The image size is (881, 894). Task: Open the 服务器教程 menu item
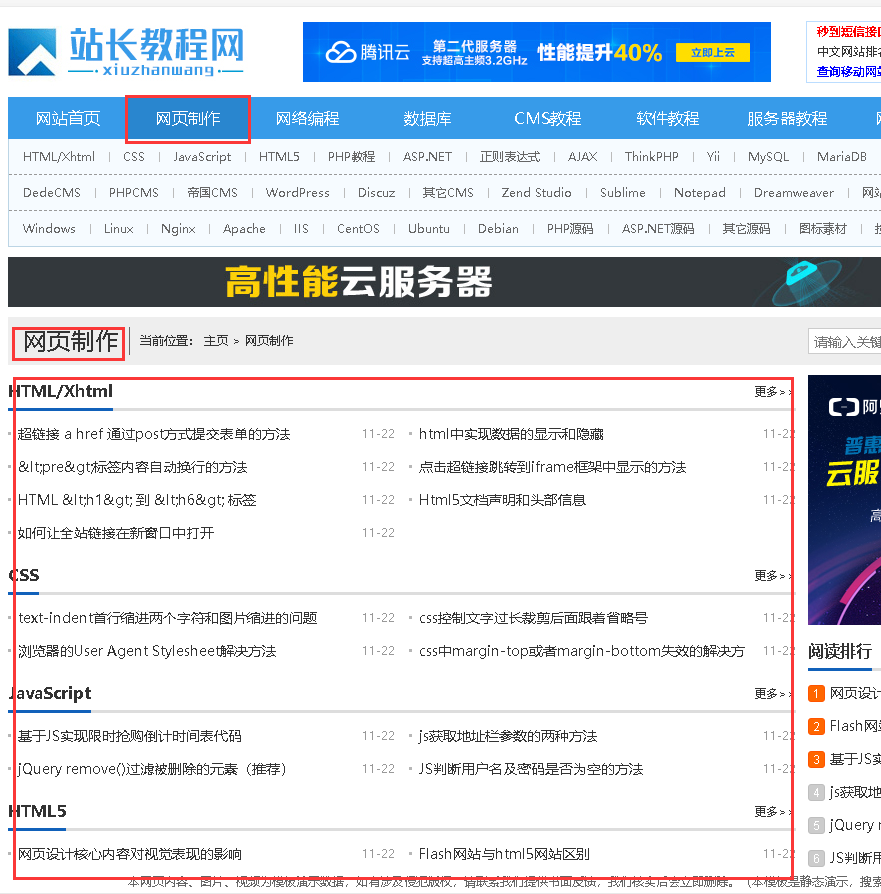tap(787, 119)
